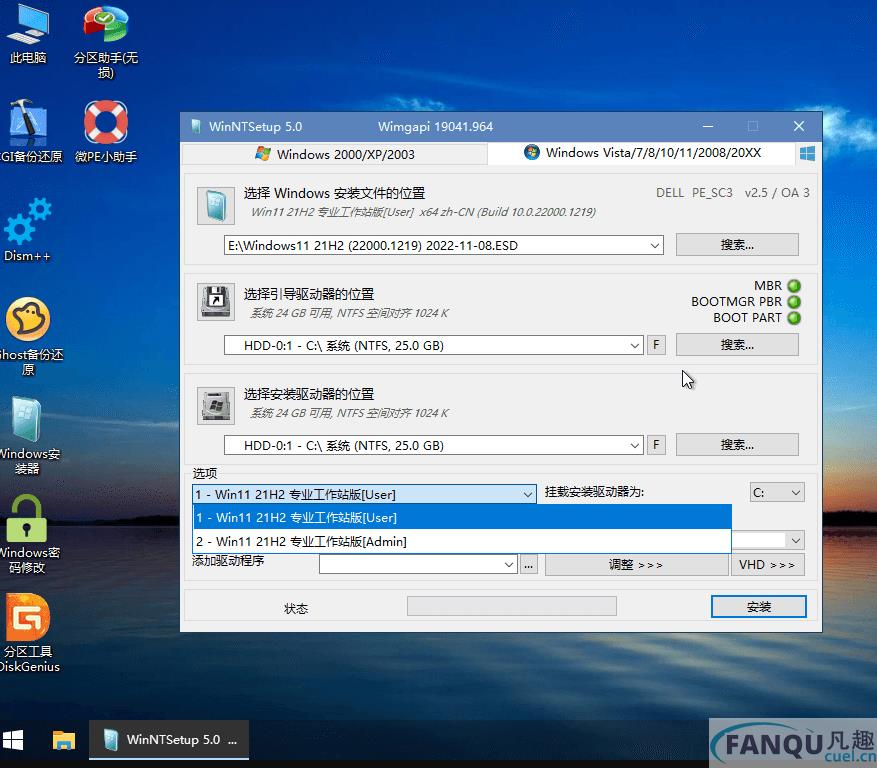Open the Windows安装器 desktop icon
877x768 pixels.
pyautogui.click(x=28, y=436)
